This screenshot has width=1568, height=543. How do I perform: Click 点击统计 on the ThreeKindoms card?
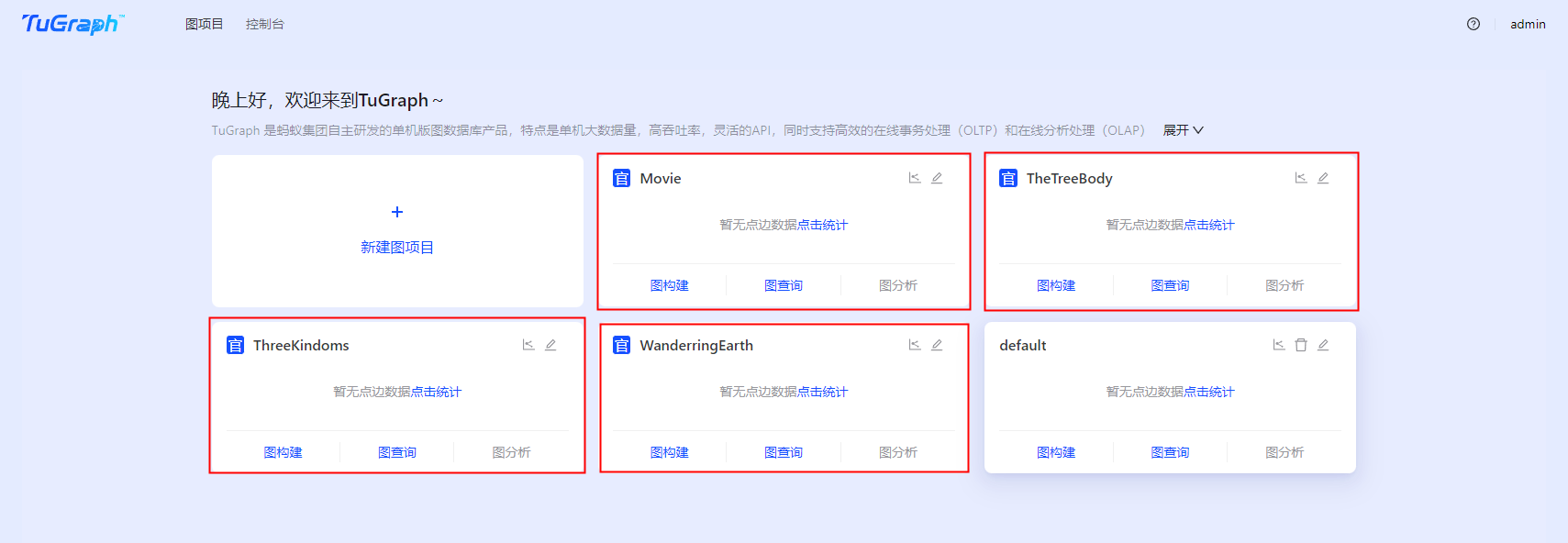(x=436, y=392)
